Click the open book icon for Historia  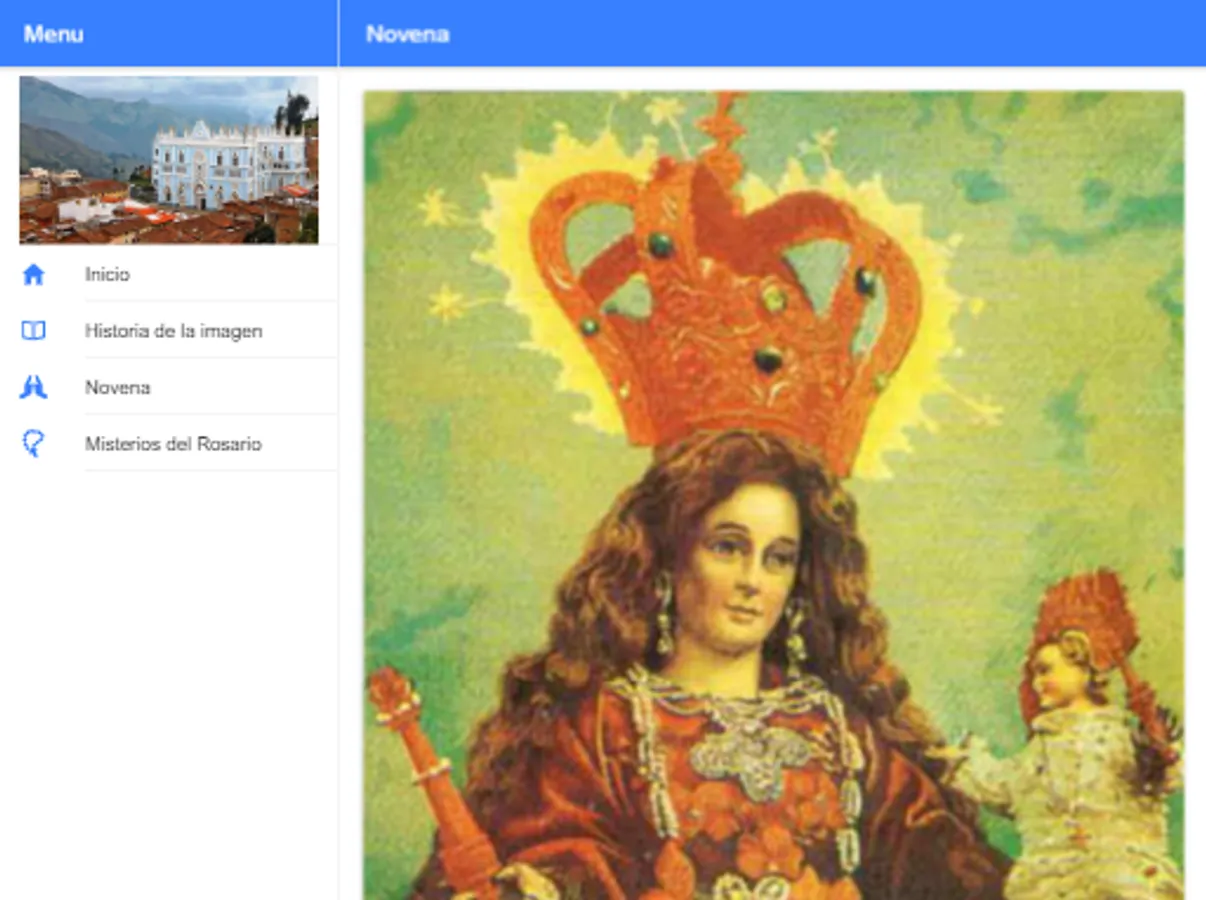click(x=33, y=331)
